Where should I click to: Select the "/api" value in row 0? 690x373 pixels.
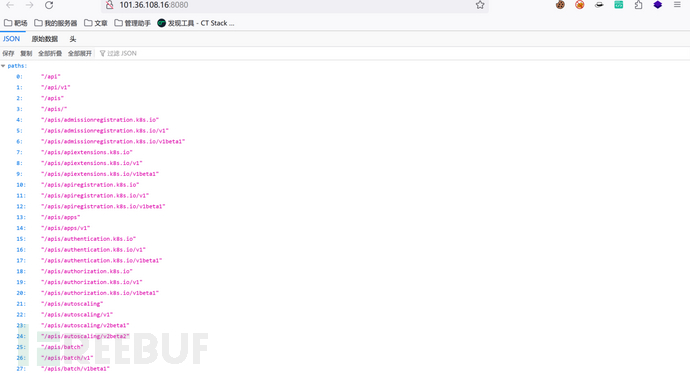(51, 77)
